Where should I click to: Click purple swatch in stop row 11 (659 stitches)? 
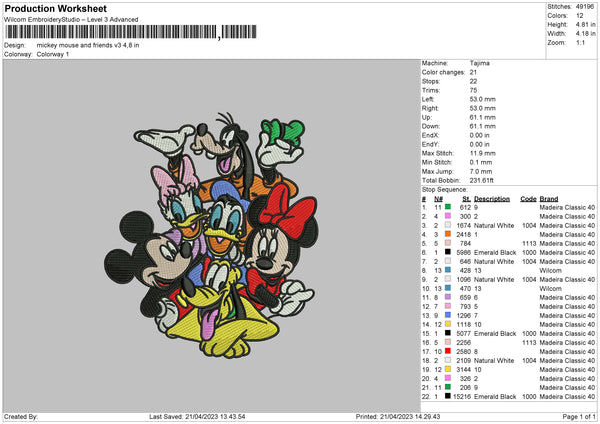(x=448, y=297)
